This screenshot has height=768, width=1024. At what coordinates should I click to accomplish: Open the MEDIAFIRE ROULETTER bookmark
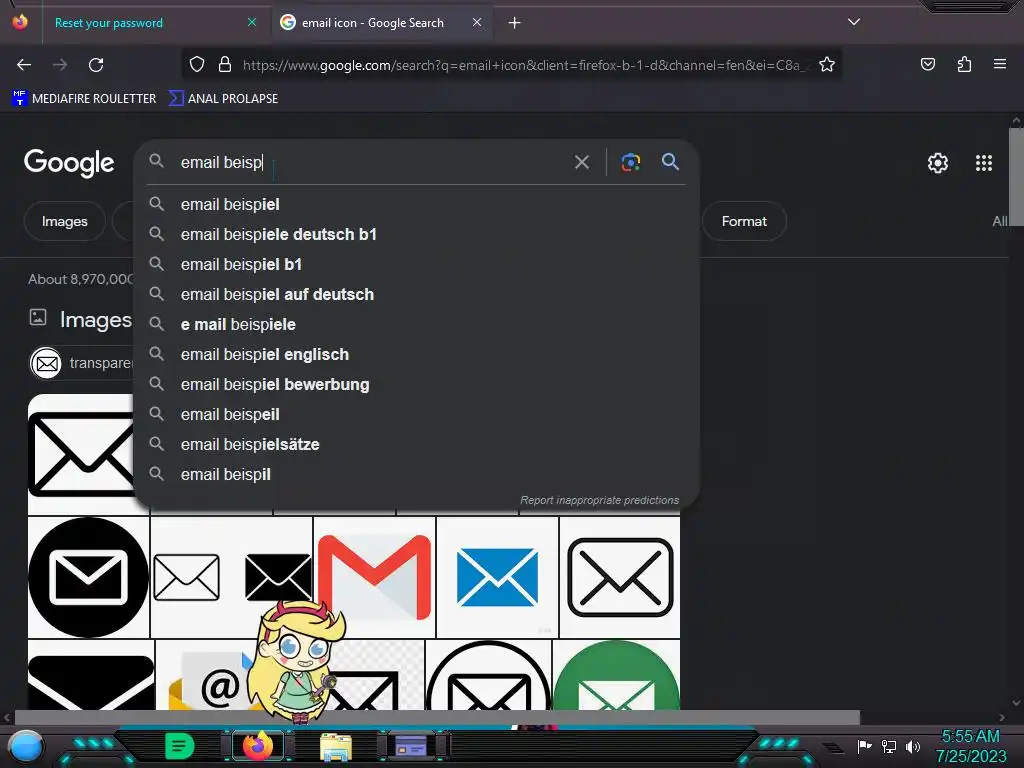(84, 99)
